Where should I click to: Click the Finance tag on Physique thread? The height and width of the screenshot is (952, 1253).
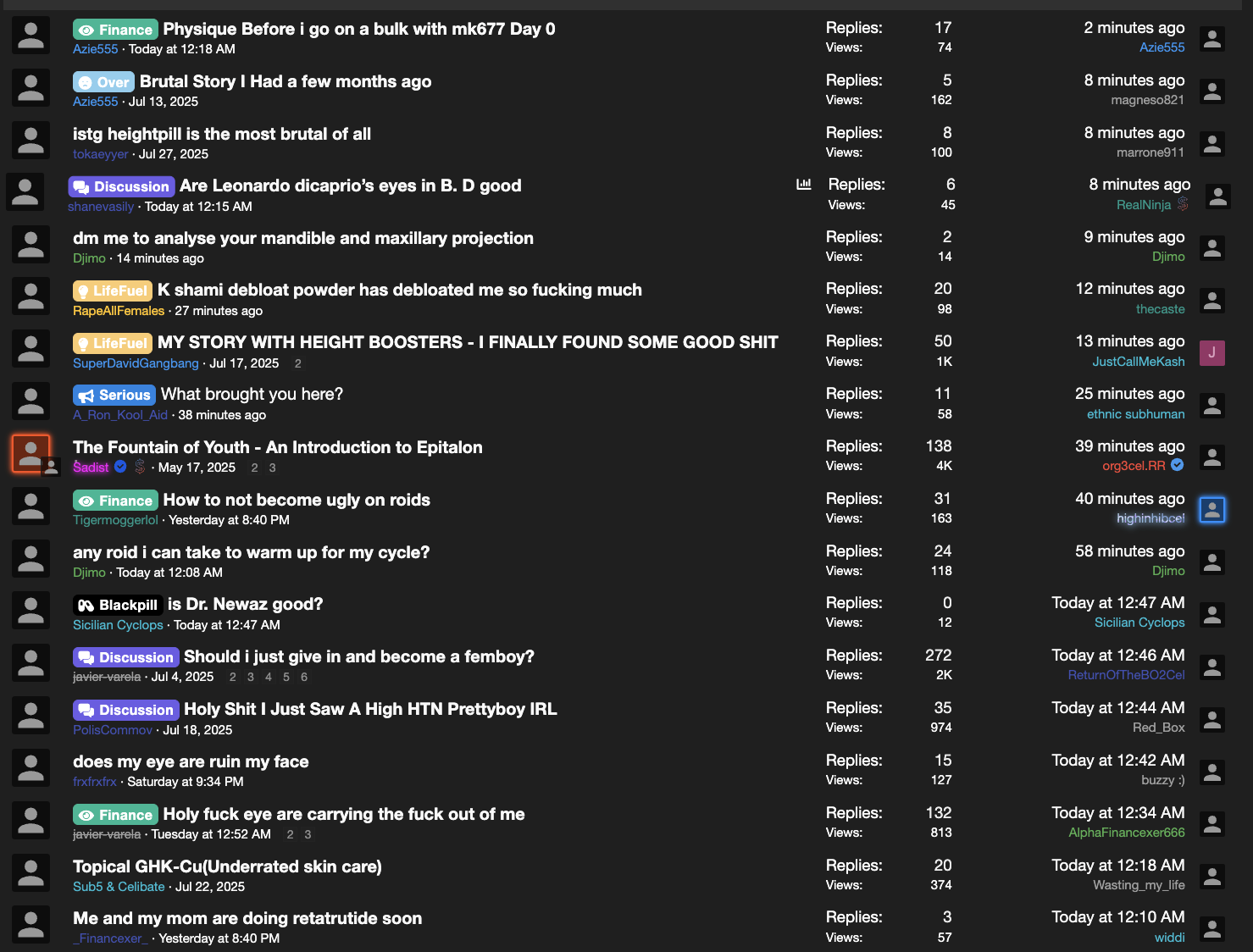(115, 30)
